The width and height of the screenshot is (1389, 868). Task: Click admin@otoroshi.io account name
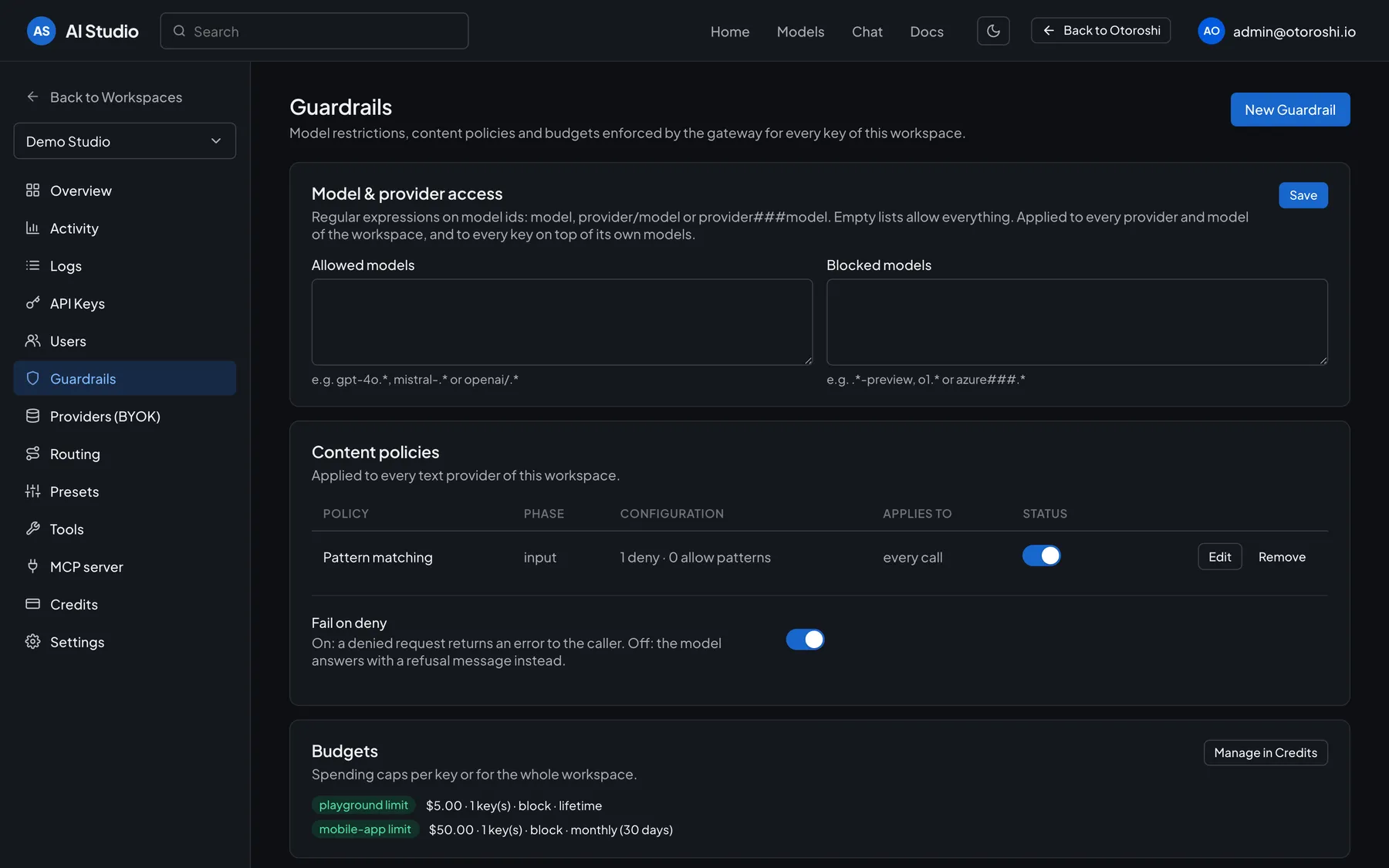pos(1294,32)
